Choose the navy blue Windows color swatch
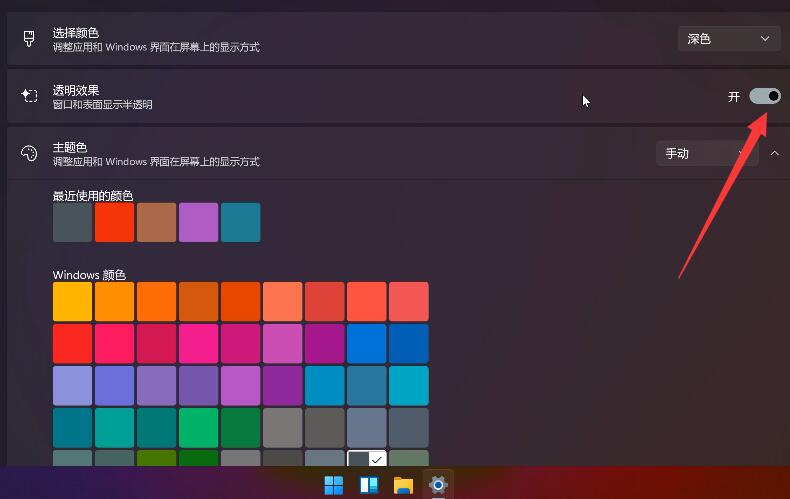This screenshot has height=499, width=790. [409, 344]
